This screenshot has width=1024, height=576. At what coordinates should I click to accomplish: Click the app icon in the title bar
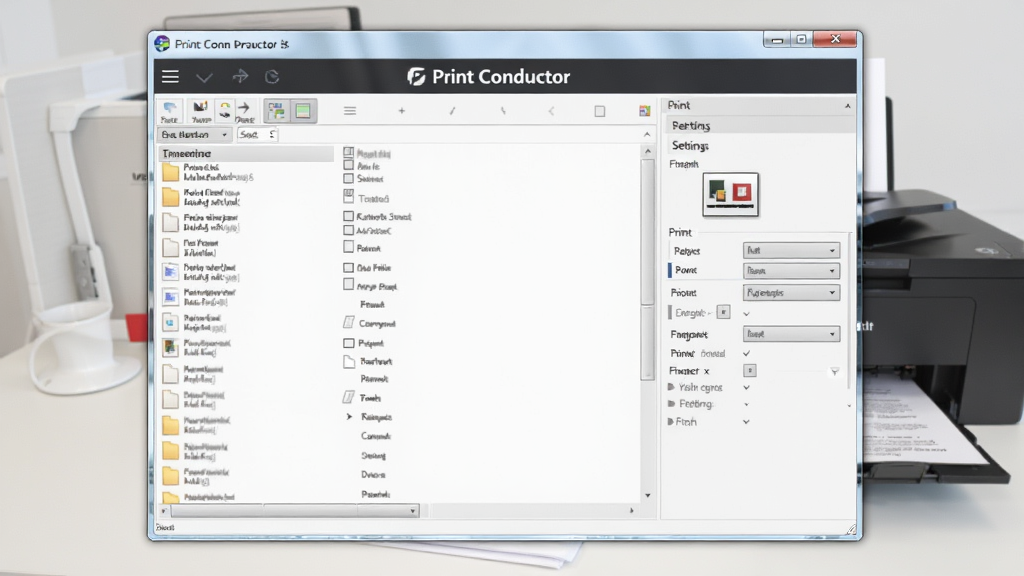162,44
